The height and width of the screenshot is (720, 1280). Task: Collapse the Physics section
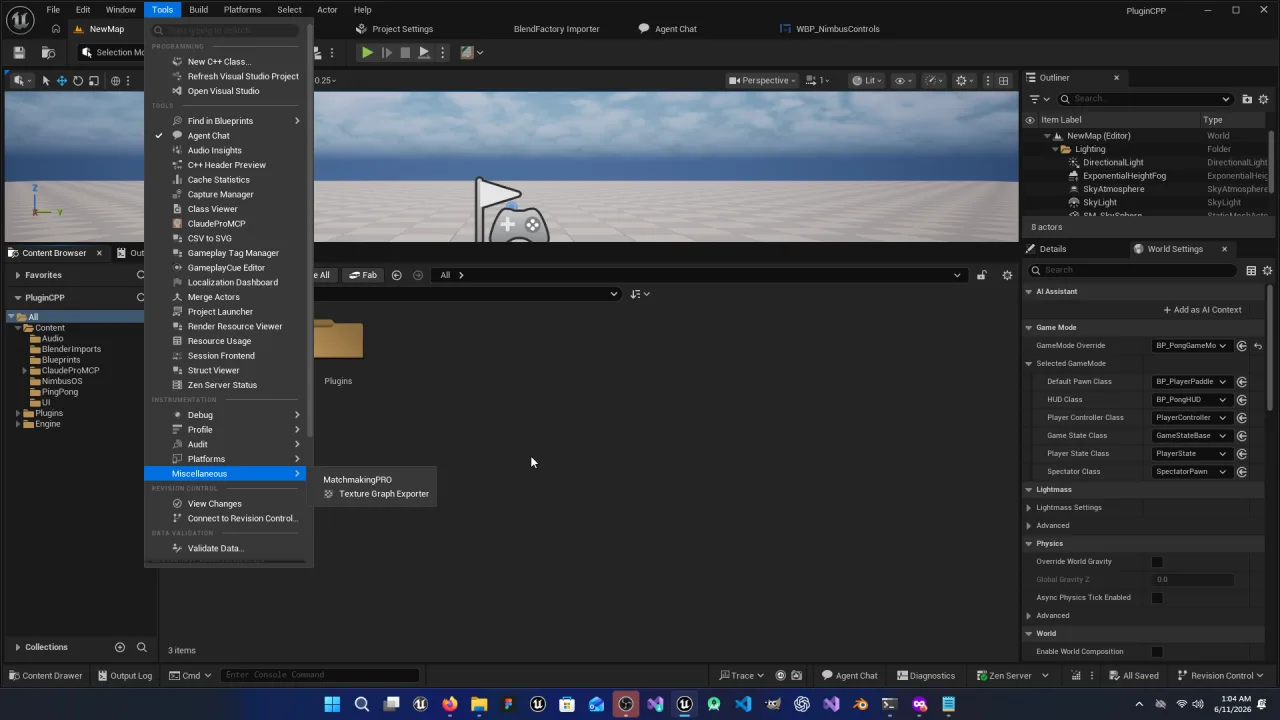[1028, 544]
